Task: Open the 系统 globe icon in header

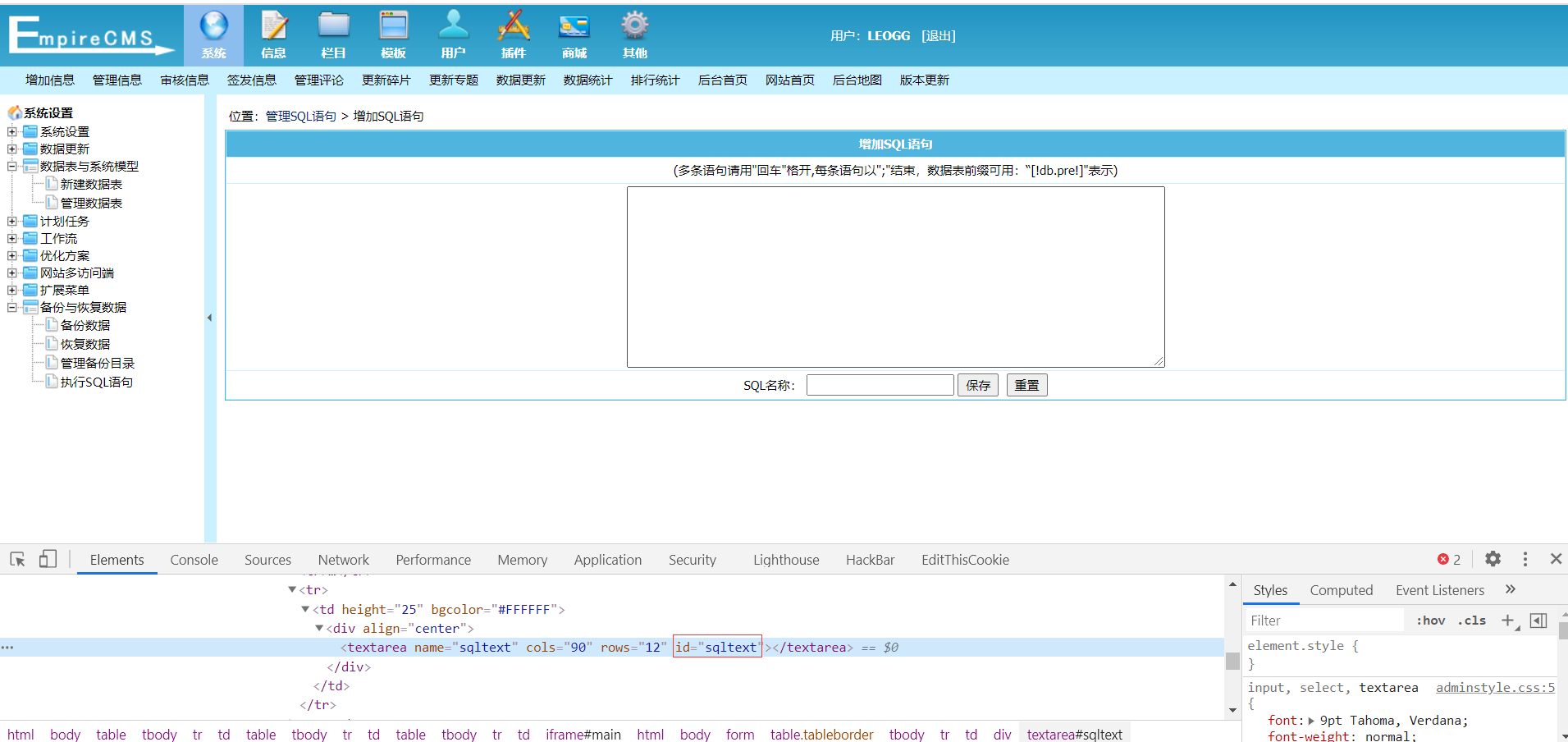Action: 213,27
